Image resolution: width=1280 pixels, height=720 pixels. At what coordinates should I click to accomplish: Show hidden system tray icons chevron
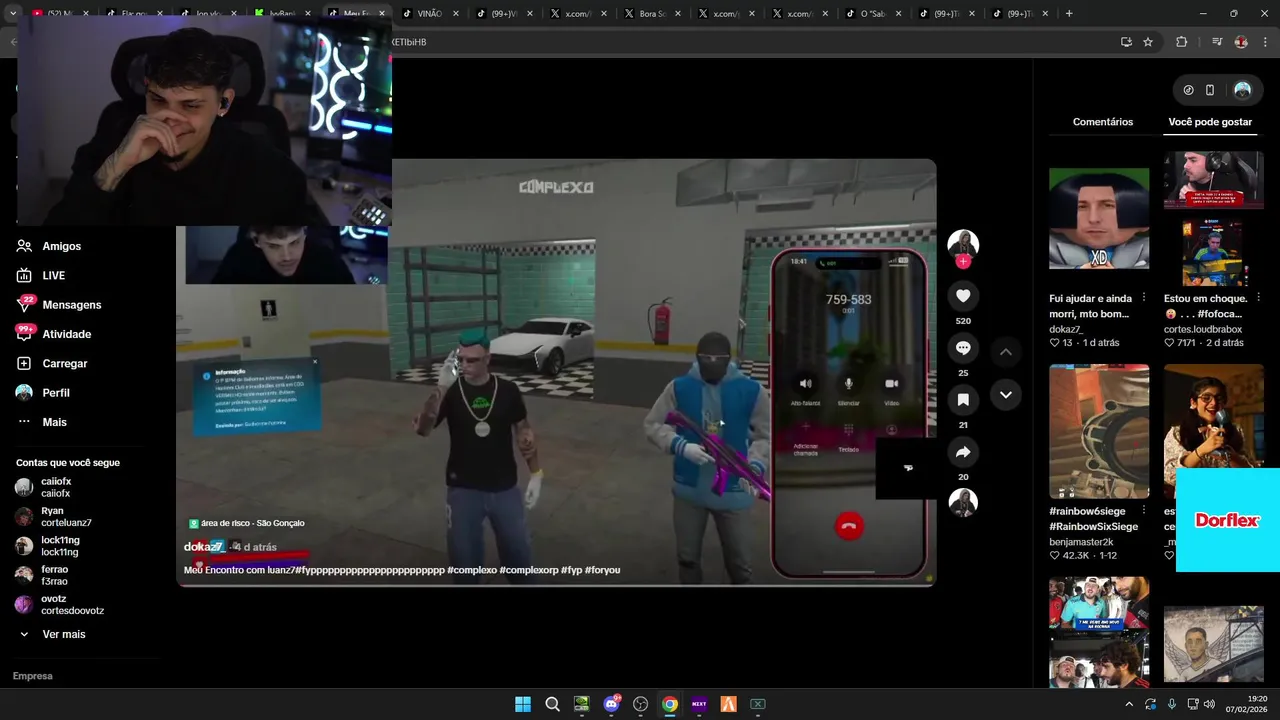(1129, 704)
